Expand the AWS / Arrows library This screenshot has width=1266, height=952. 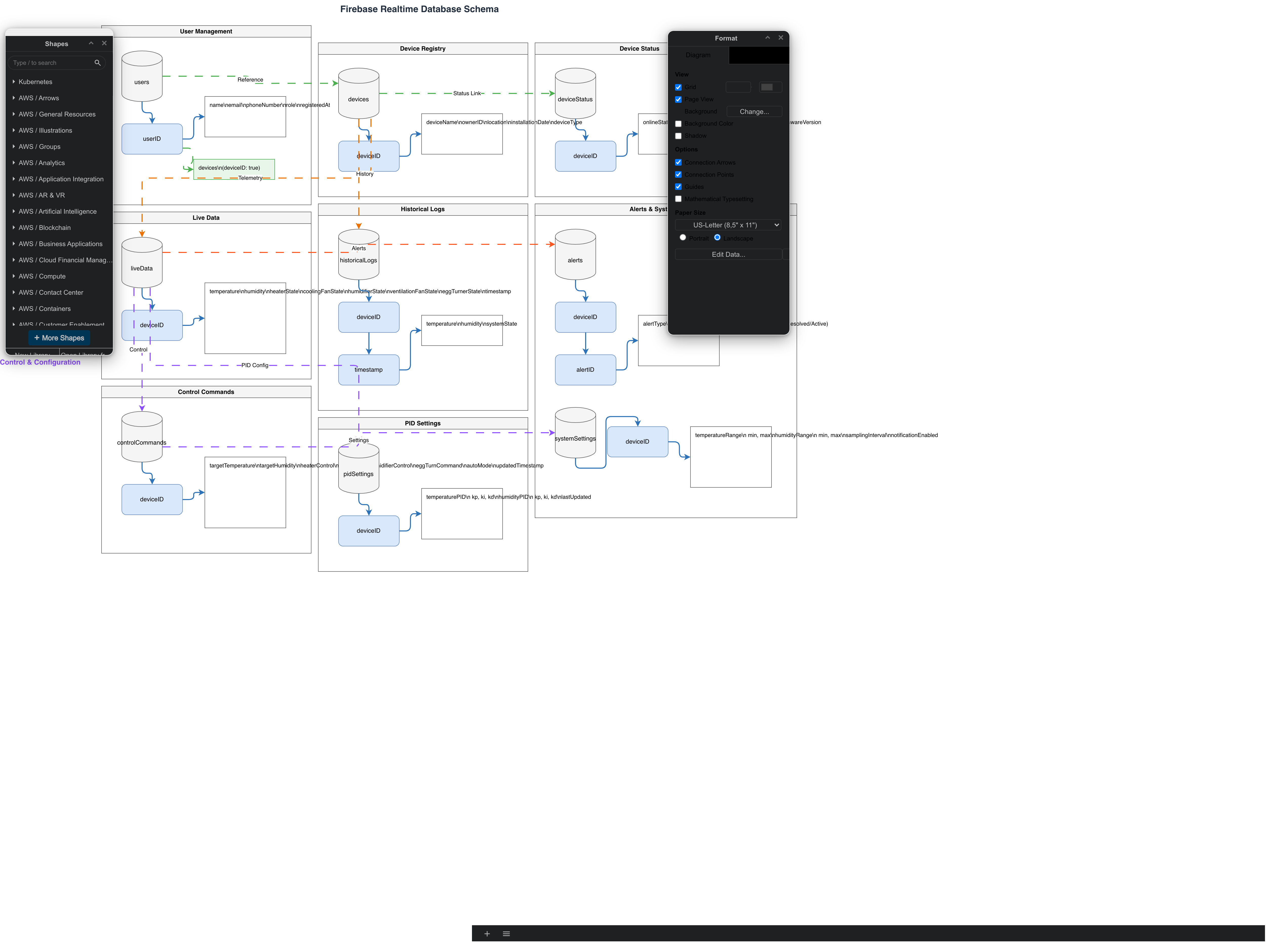tap(59, 98)
